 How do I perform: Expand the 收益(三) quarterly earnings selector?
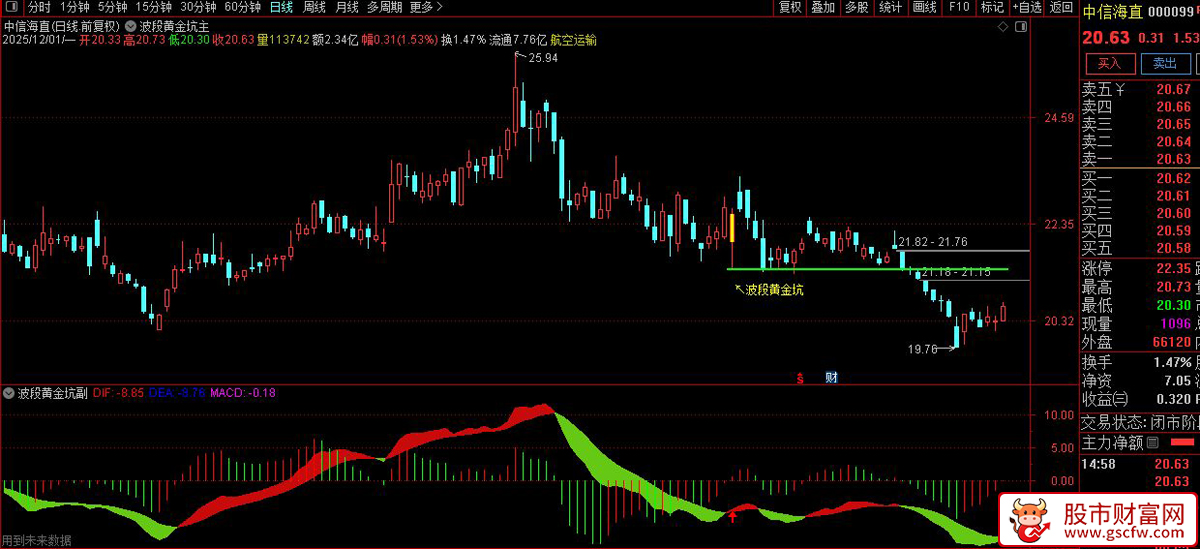click(1107, 400)
